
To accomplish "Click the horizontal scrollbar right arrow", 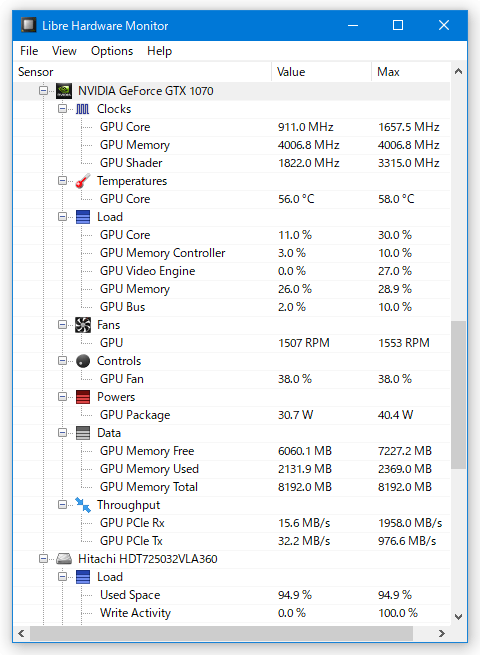I will click(442, 633).
